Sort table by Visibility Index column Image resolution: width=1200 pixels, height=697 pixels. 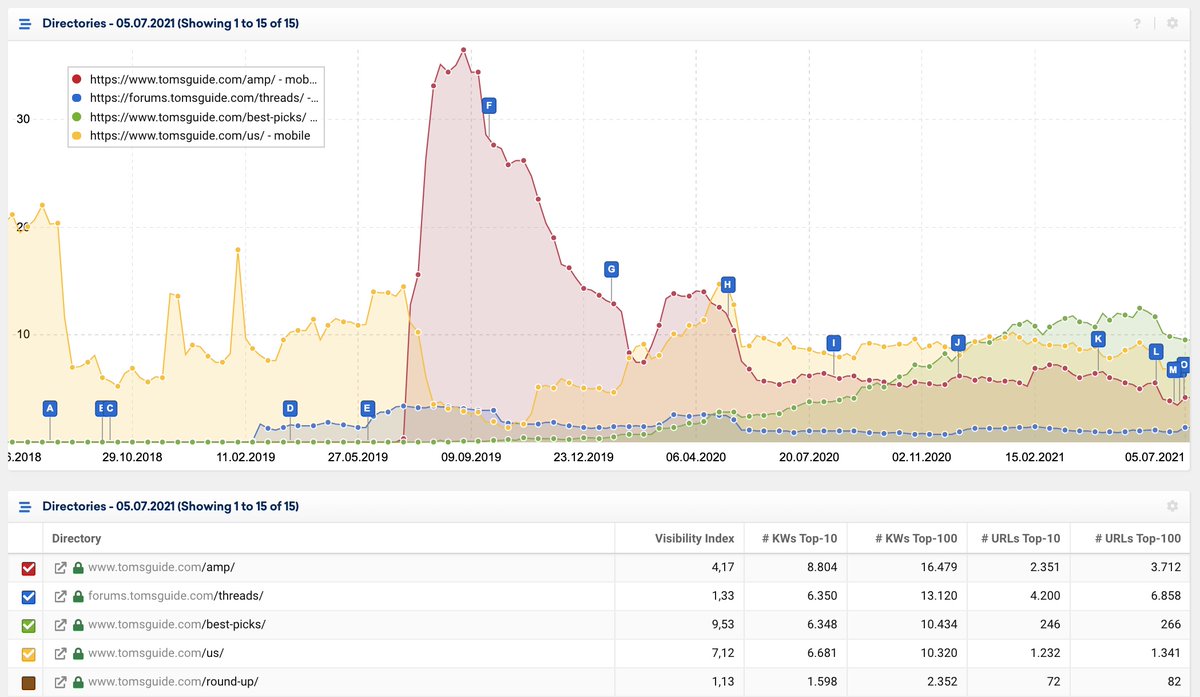694,538
